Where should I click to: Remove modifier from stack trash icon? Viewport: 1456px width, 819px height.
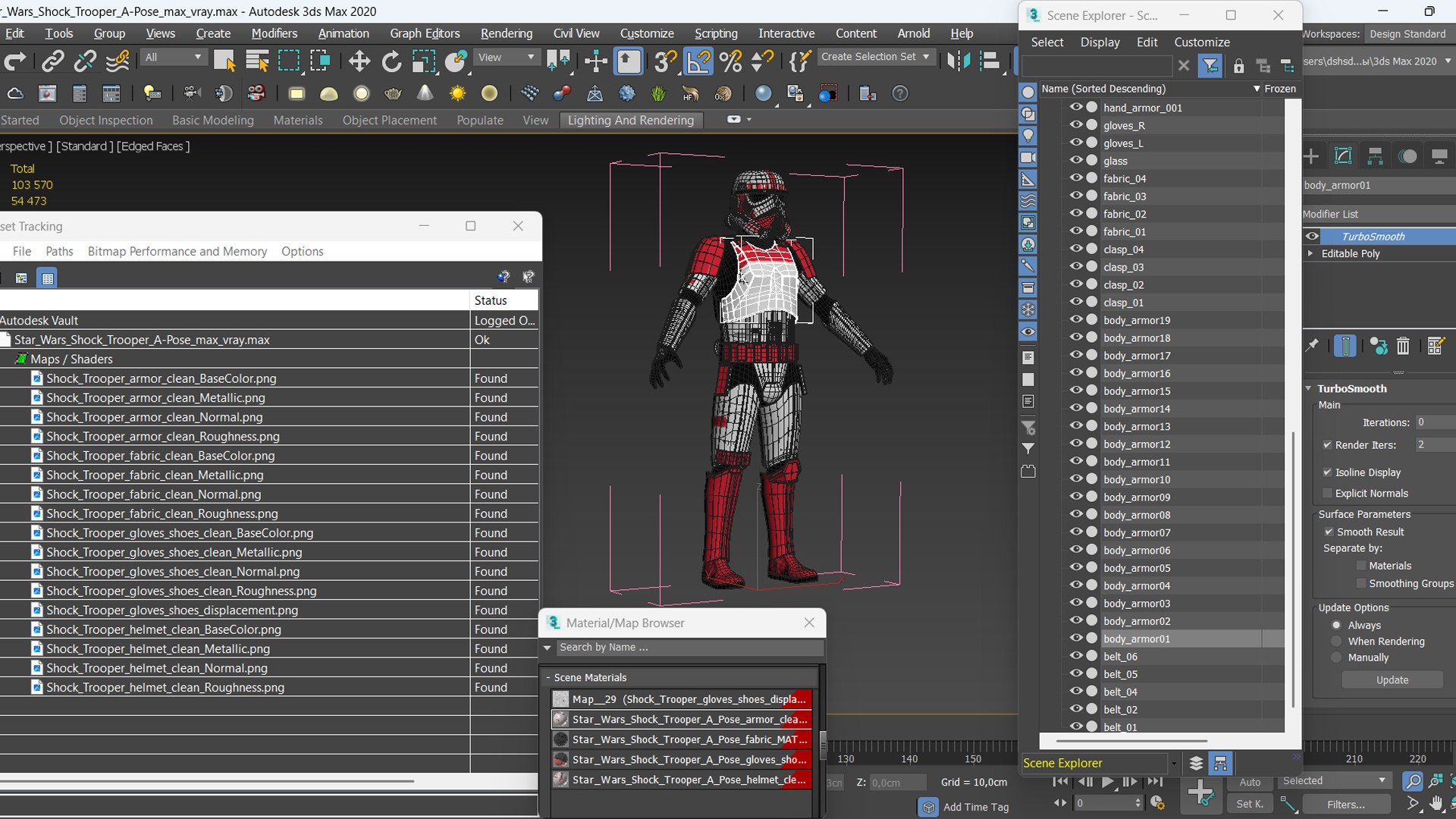point(1403,346)
